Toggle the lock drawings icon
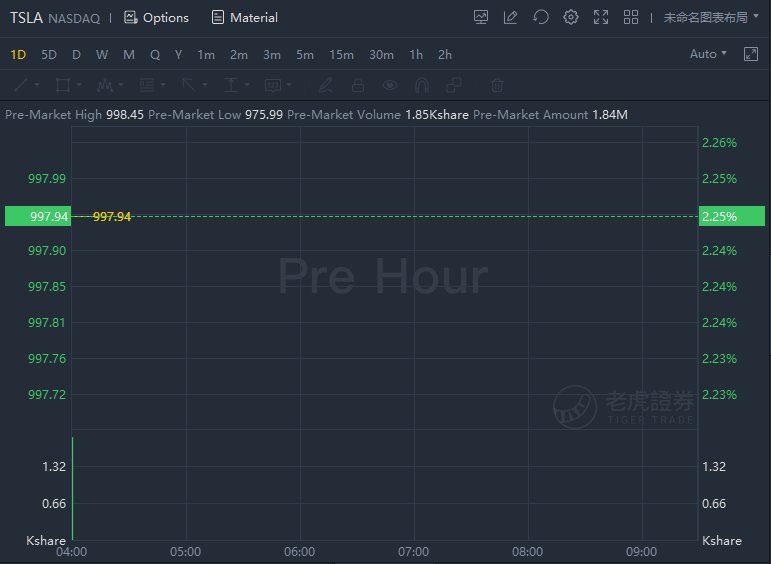 pos(358,85)
